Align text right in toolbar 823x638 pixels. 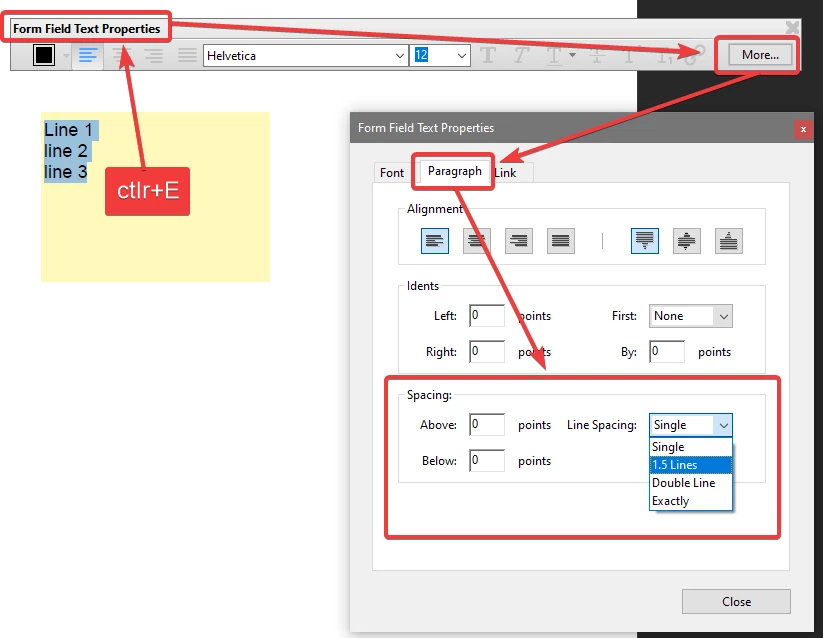[153, 55]
